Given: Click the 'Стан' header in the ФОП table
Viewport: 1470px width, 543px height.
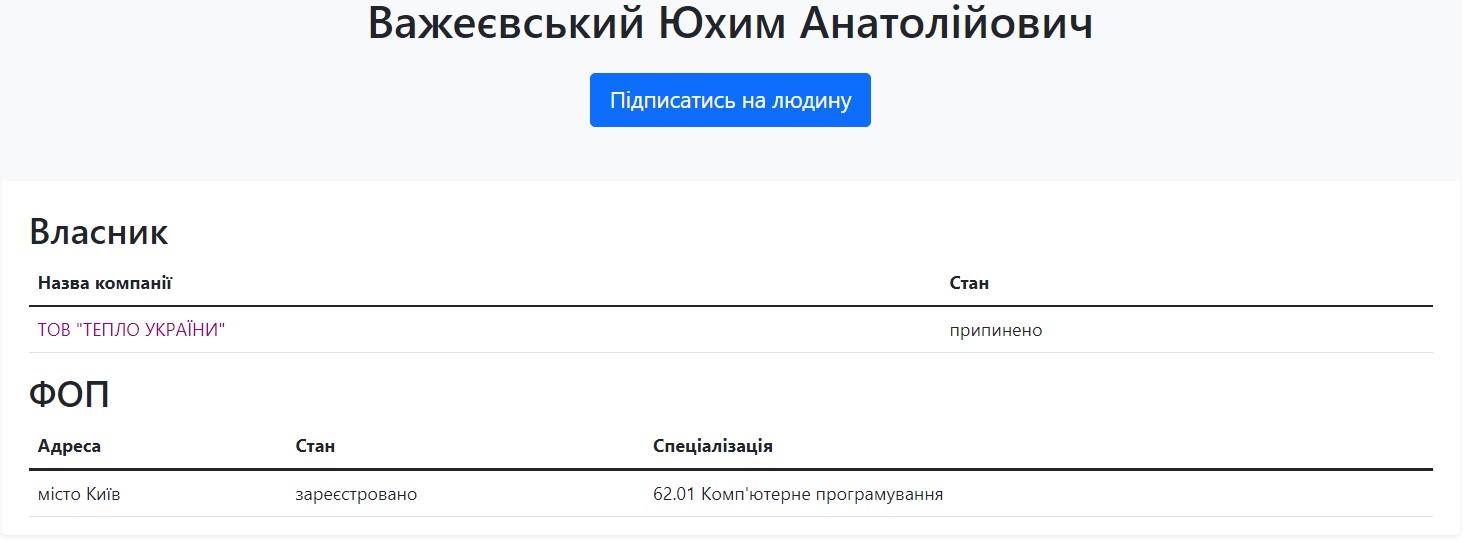Looking at the screenshot, I should [x=315, y=446].
